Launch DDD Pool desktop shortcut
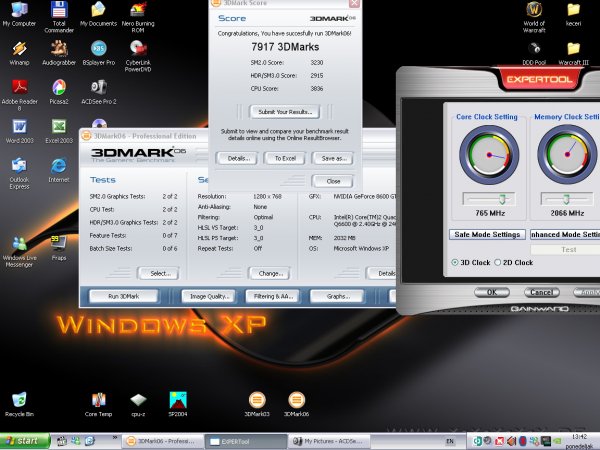Image resolution: width=600 pixels, height=450 pixels. [534, 54]
